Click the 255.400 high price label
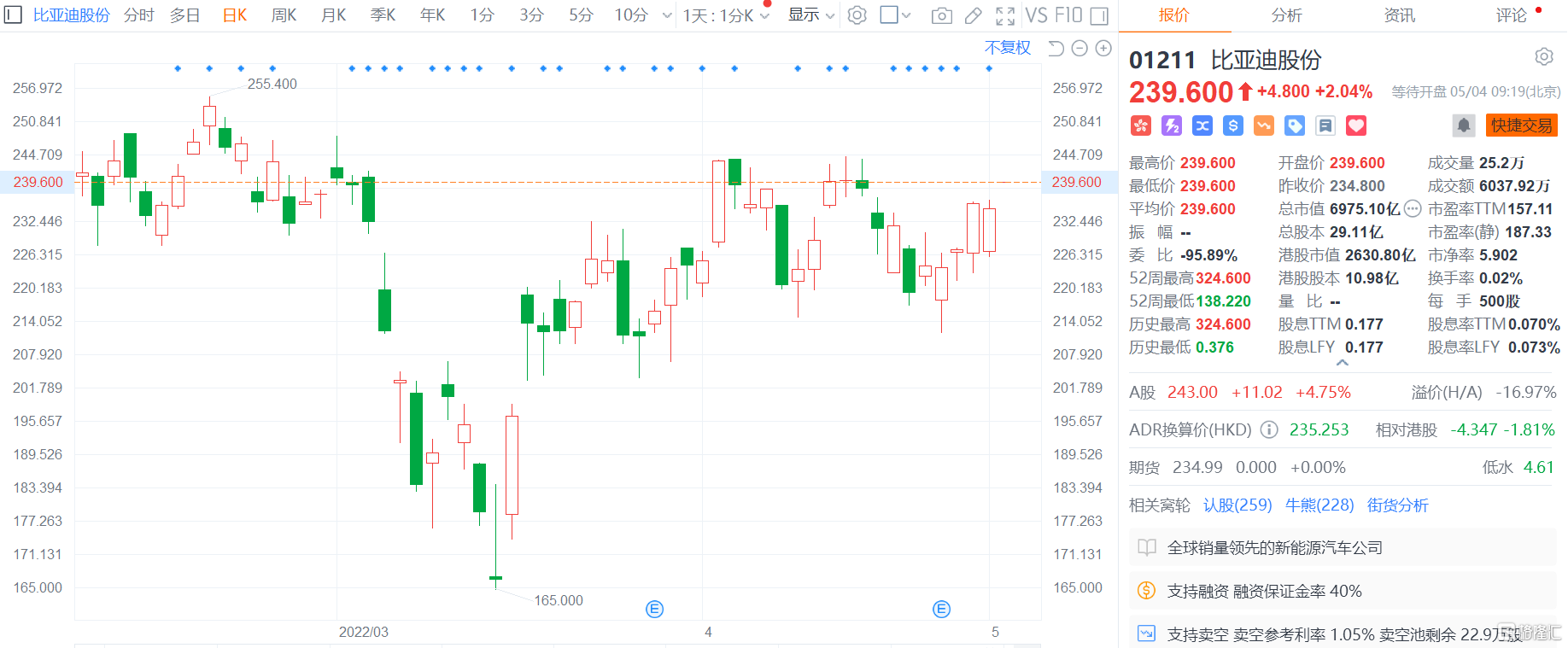 coord(272,84)
